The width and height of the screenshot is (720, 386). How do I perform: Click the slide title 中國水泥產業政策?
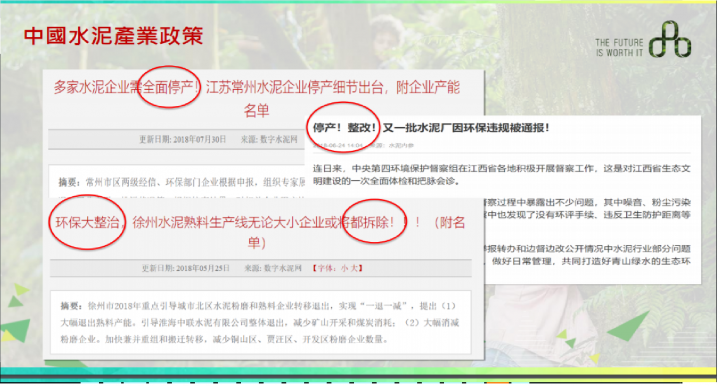click(x=113, y=36)
